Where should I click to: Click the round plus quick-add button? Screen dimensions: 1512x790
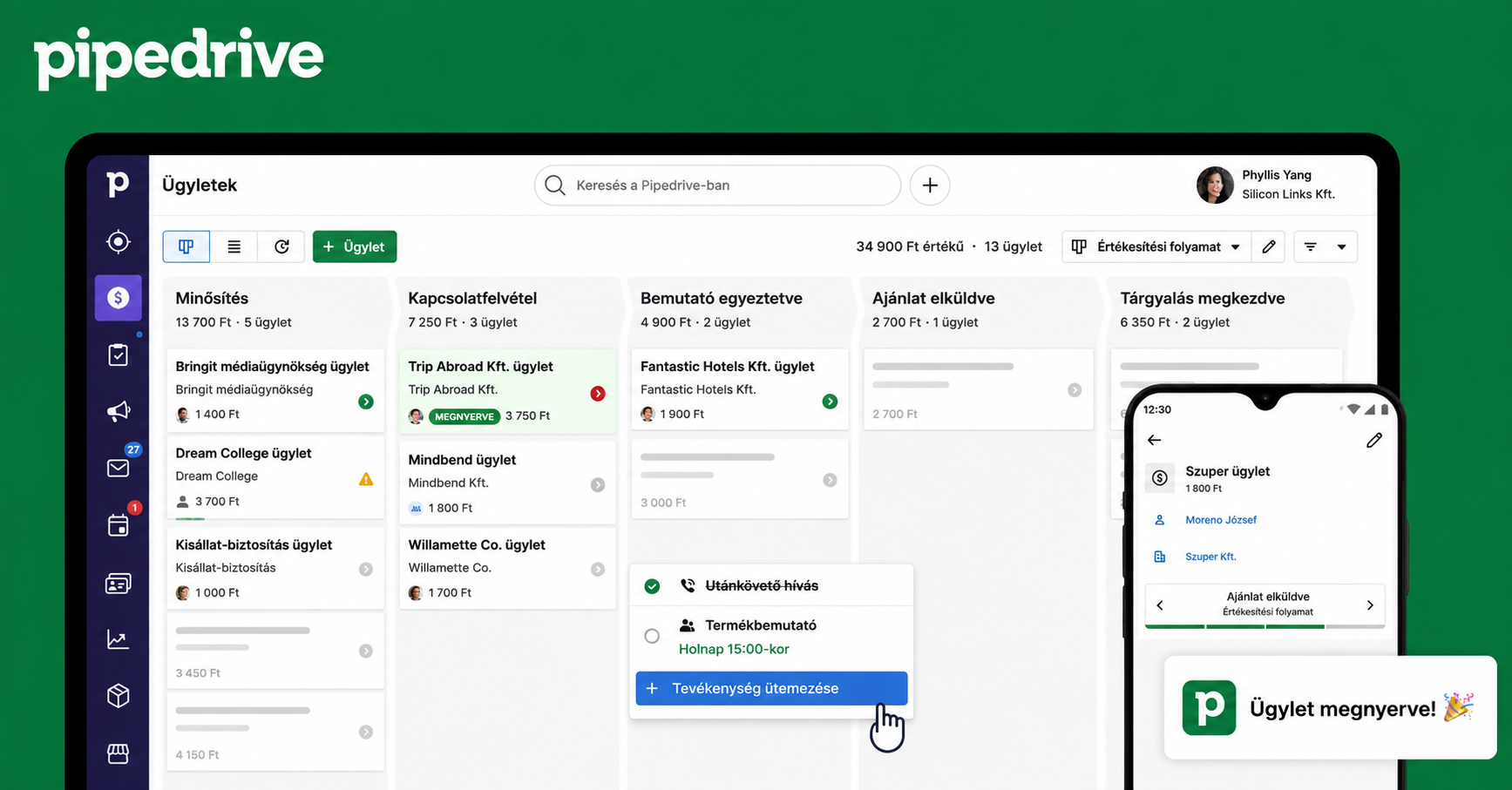(930, 186)
